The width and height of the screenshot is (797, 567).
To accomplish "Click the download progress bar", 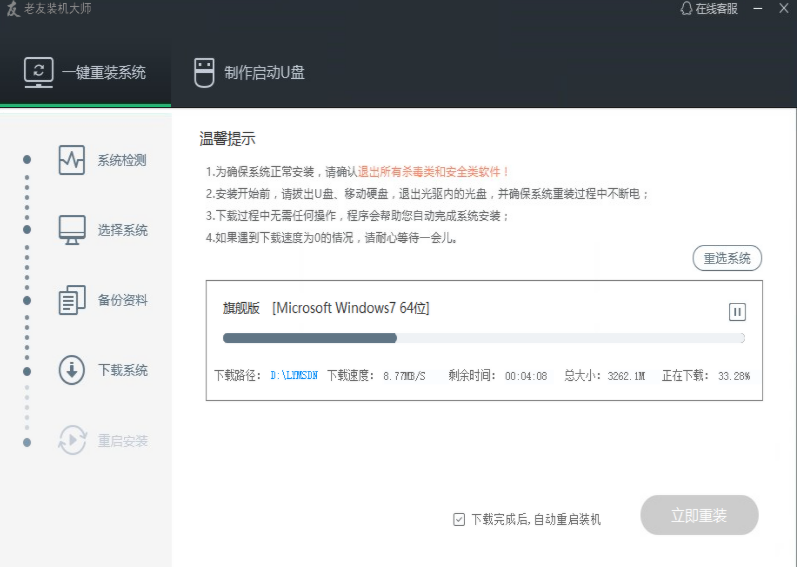I will coord(483,338).
